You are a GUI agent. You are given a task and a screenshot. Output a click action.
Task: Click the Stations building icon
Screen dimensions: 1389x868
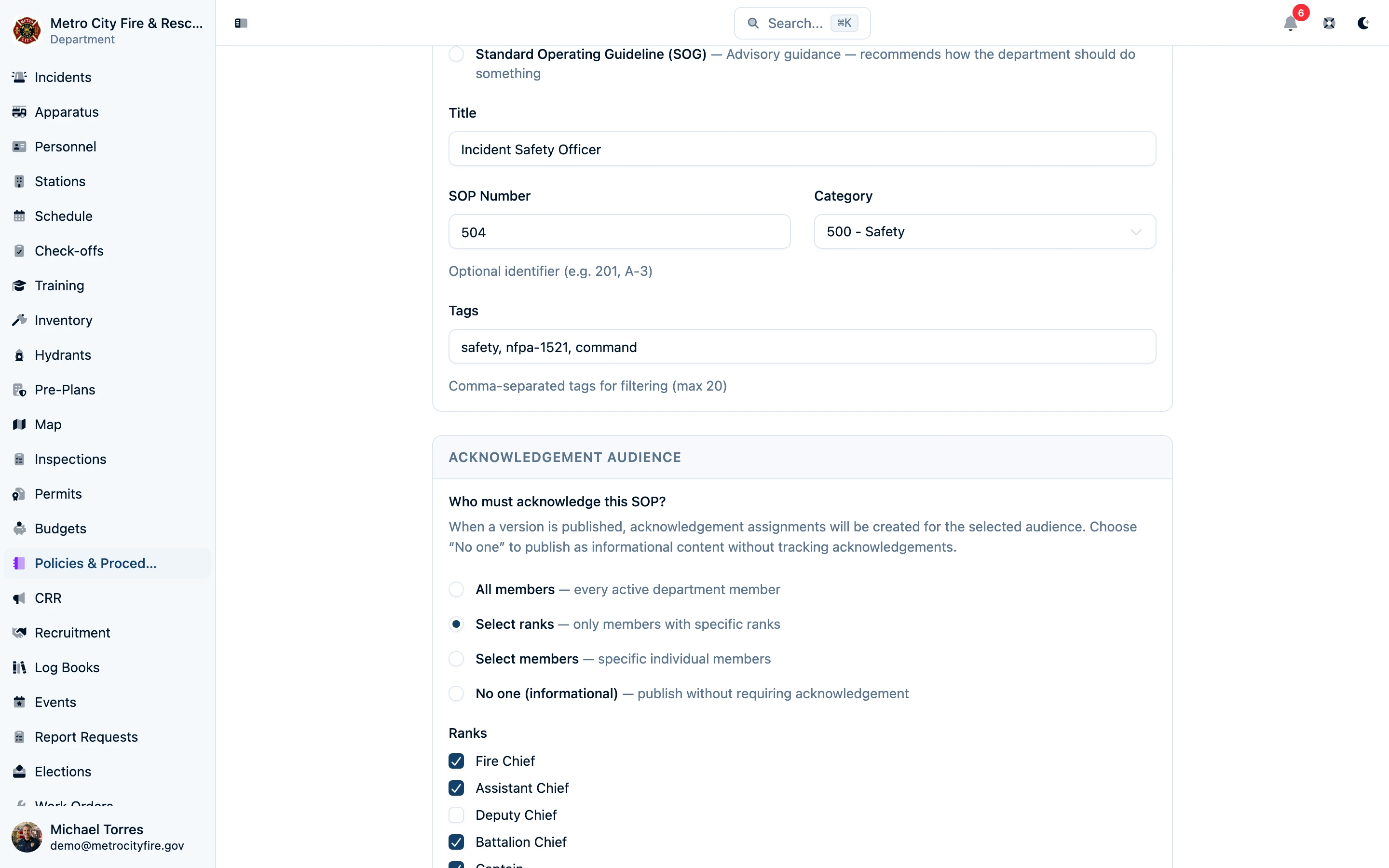tap(19, 181)
